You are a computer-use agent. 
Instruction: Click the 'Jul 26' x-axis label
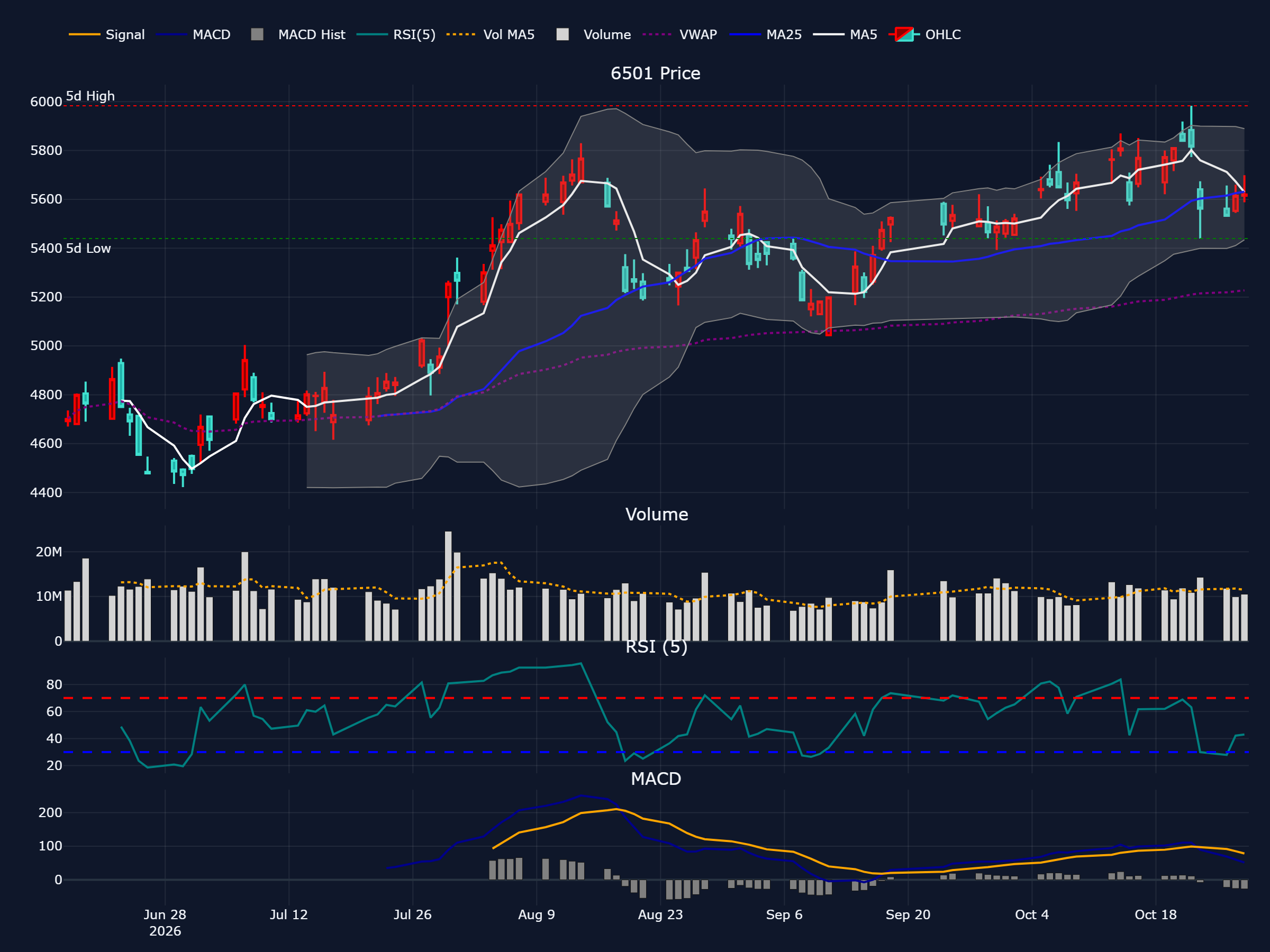(x=412, y=914)
